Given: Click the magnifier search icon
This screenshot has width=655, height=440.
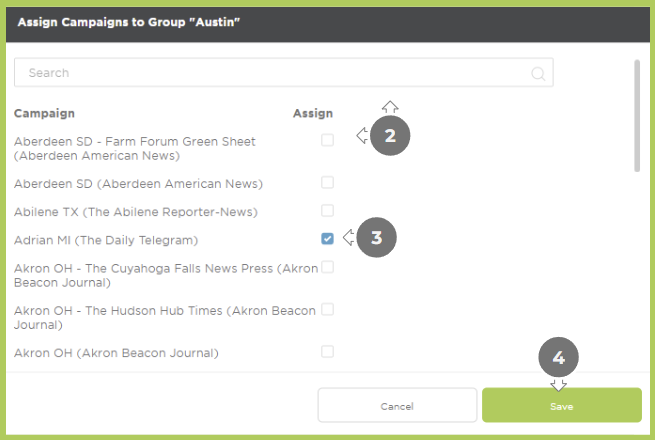Looking at the screenshot, I should 538,74.
